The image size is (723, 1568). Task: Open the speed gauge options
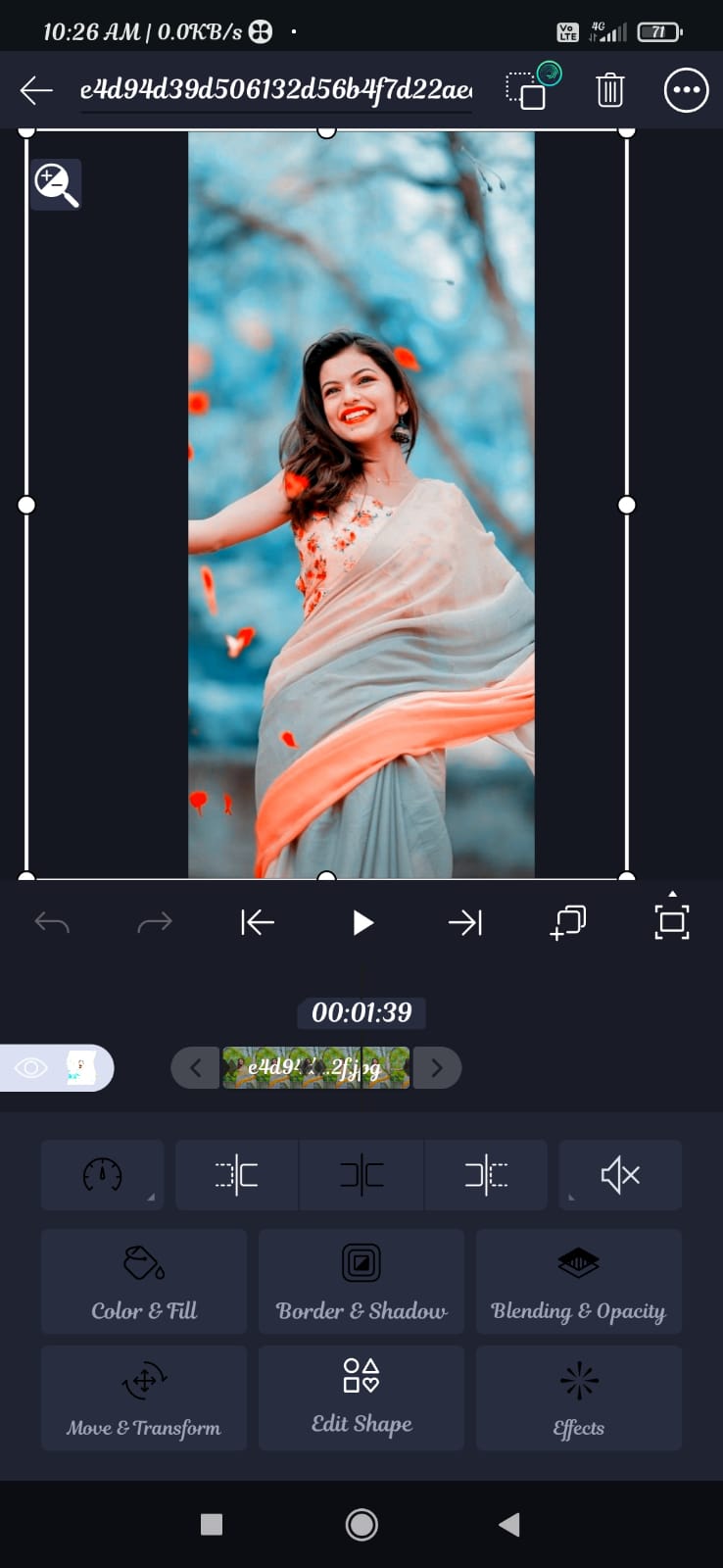(x=103, y=1174)
